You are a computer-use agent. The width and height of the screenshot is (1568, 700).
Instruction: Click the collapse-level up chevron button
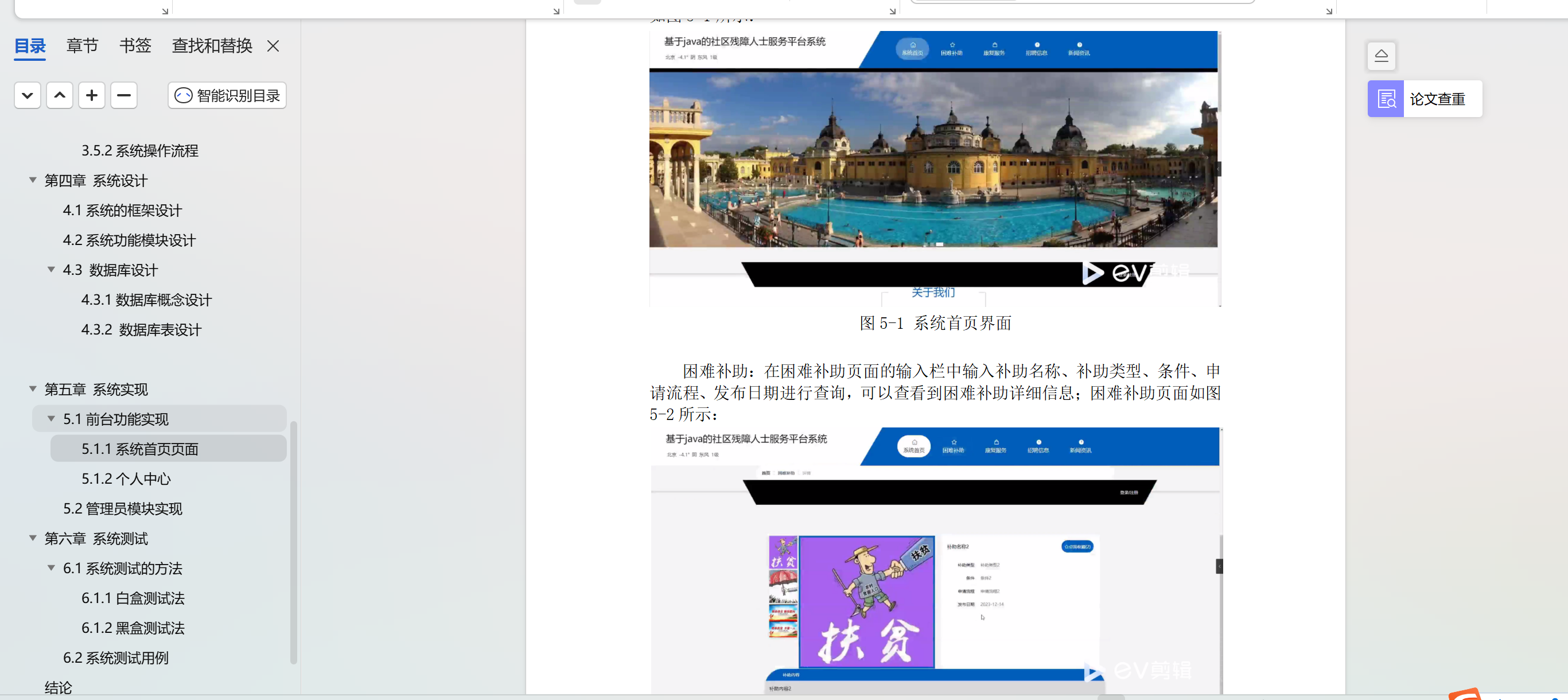click(x=60, y=96)
